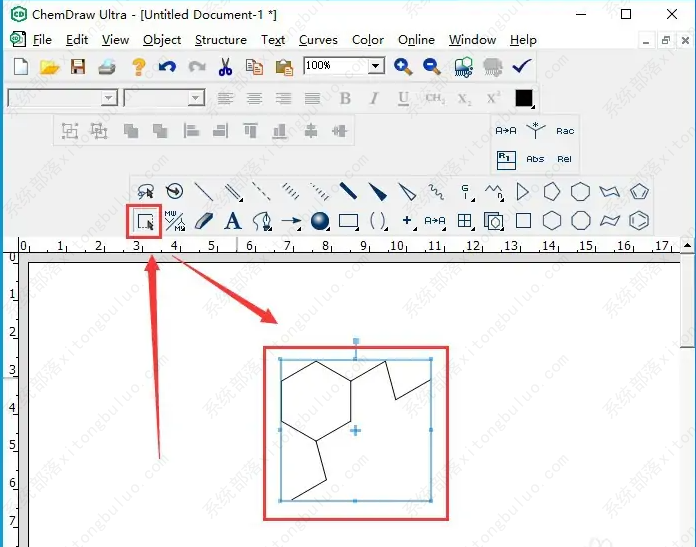This screenshot has height=547, width=696.
Task: Toggle superscript formatting
Action: click(493, 98)
